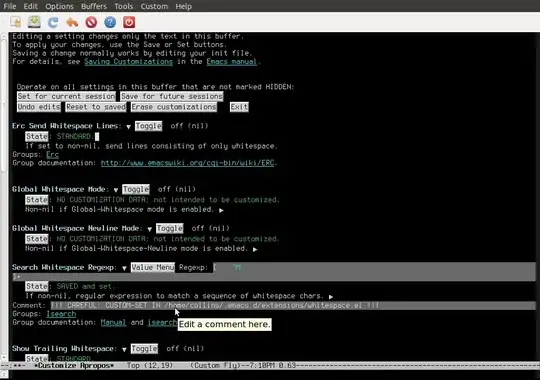Click the Set for current session toolbar icon

point(15,22)
